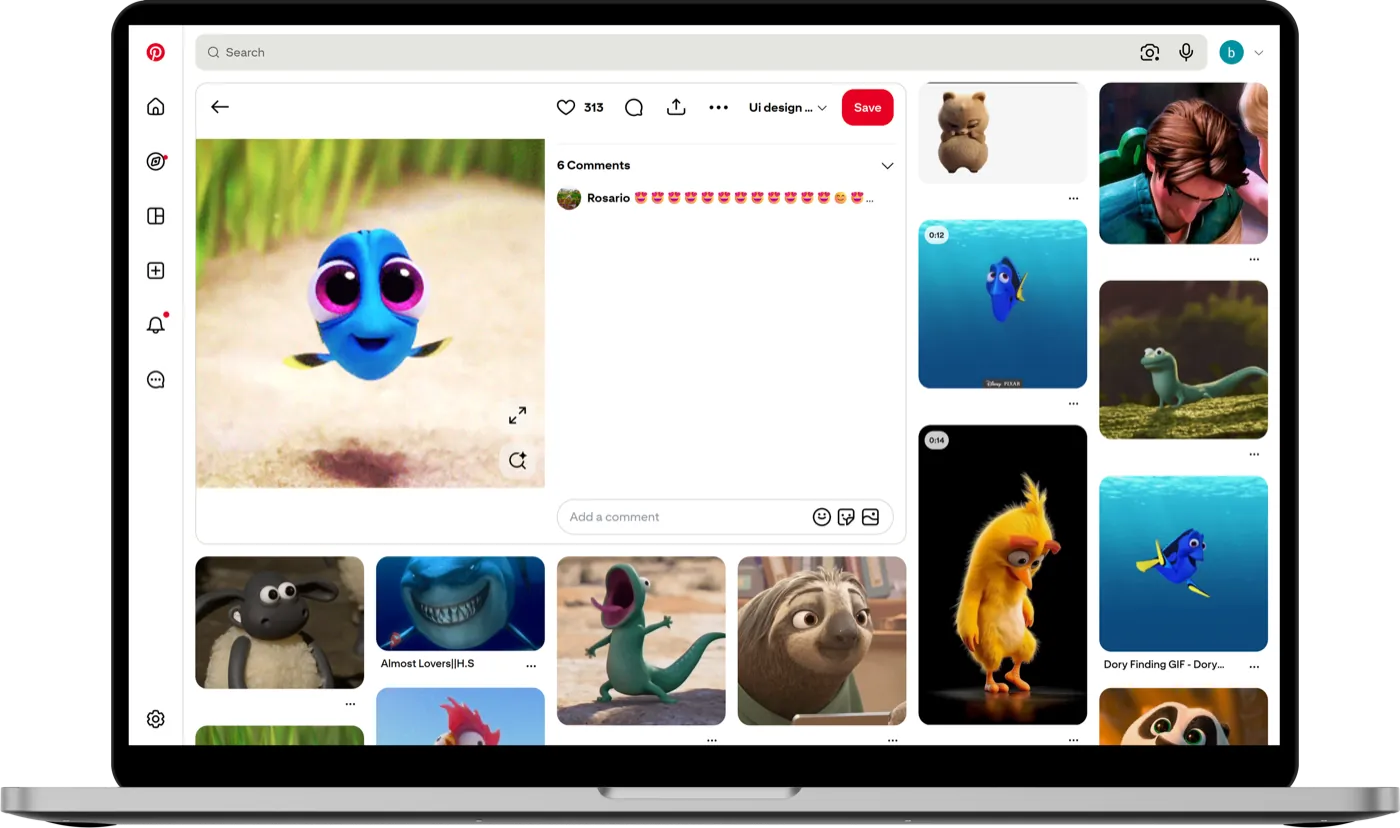Focus the Search field
The image size is (1400, 828).
pos(701,52)
